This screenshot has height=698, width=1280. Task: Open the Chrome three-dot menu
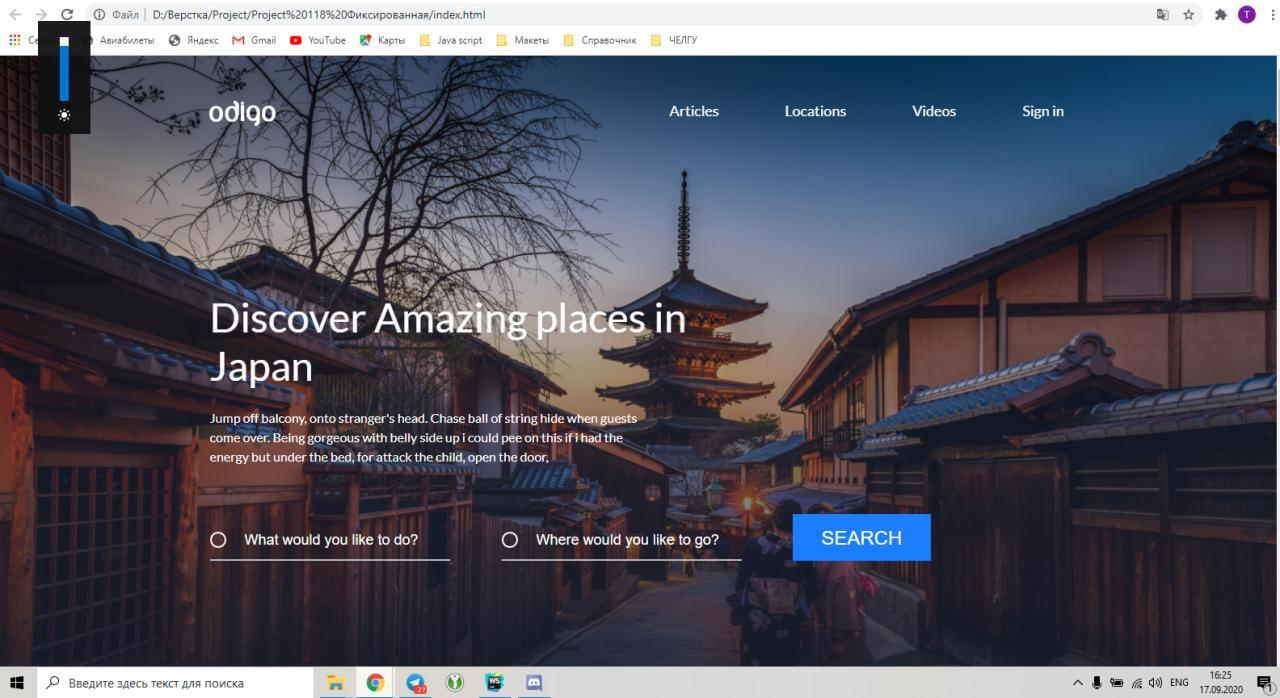(x=1271, y=14)
